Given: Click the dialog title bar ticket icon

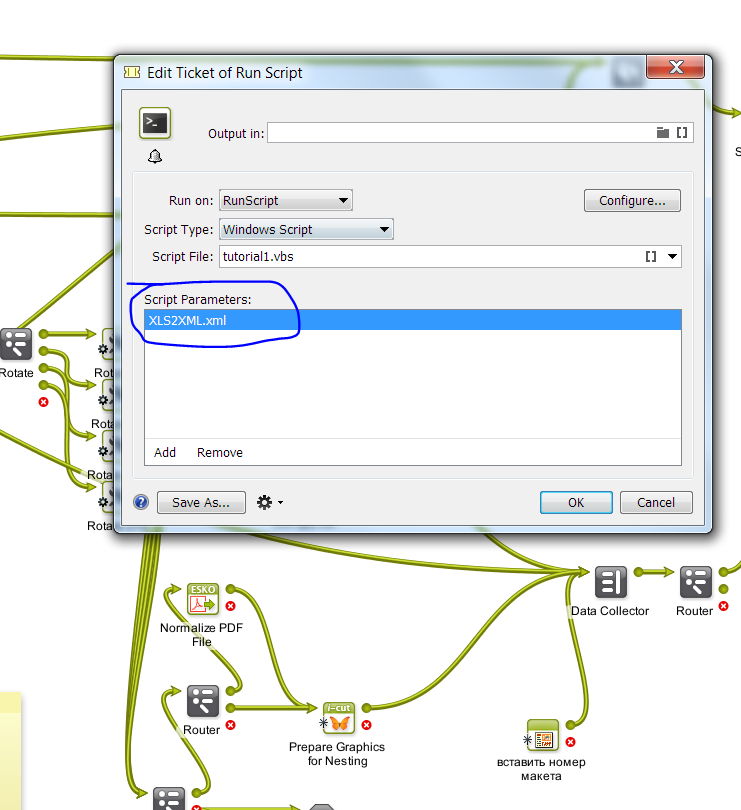Looking at the screenshot, I should (132, 72).
